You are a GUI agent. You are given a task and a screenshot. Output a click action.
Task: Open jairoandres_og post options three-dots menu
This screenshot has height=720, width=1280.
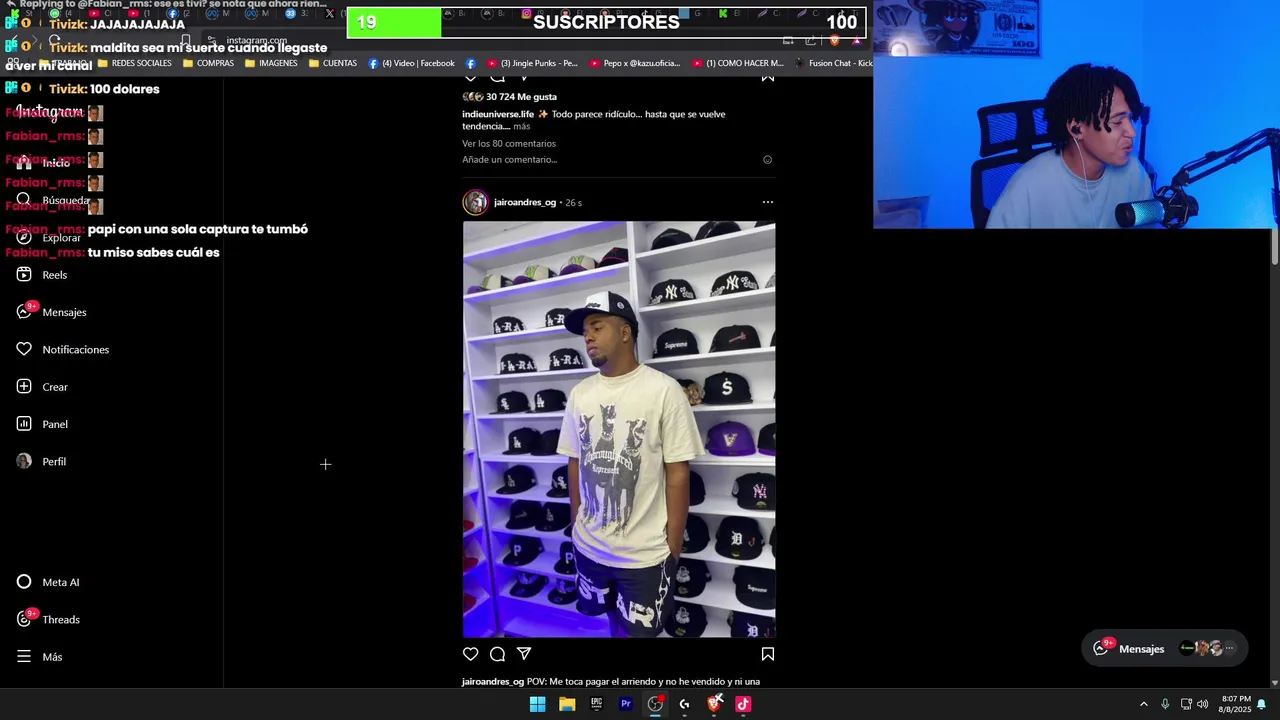(768, 202)
